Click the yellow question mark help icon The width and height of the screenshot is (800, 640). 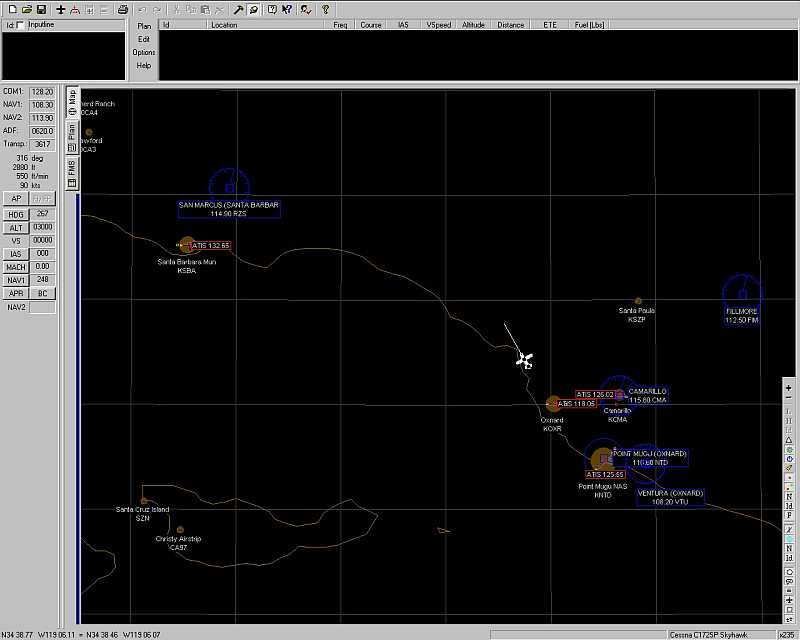coord(325,9)
